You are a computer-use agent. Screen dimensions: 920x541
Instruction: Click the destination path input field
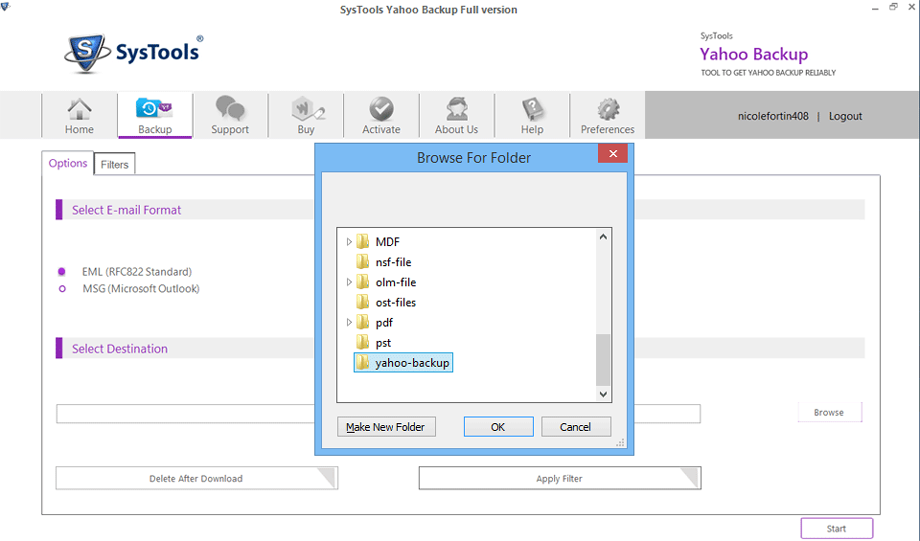coord(378,413)
